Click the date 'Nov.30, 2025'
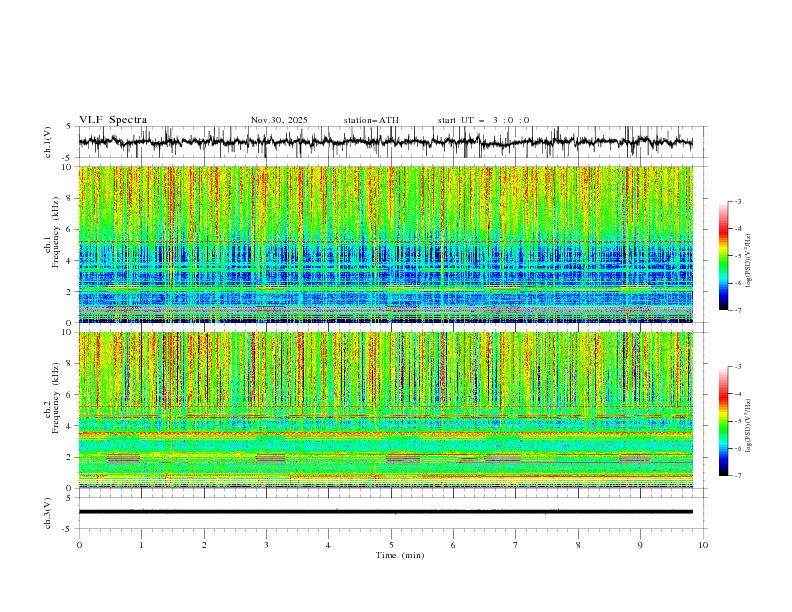Viewport: 792px width, 612px height. point(279,120)
